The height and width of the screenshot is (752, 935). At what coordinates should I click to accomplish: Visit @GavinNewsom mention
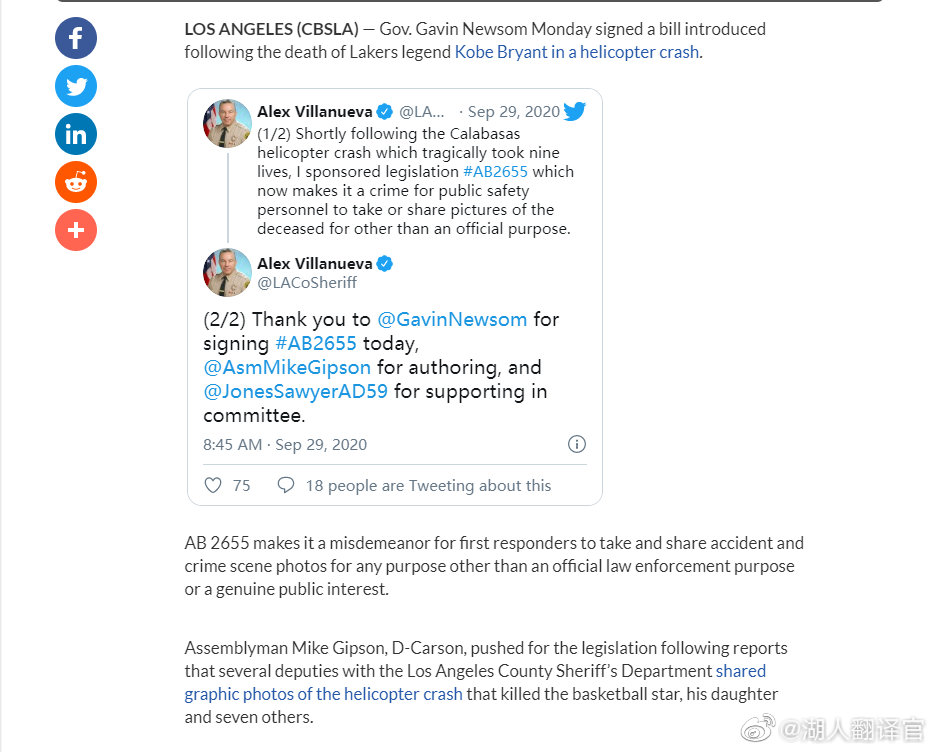452,320
